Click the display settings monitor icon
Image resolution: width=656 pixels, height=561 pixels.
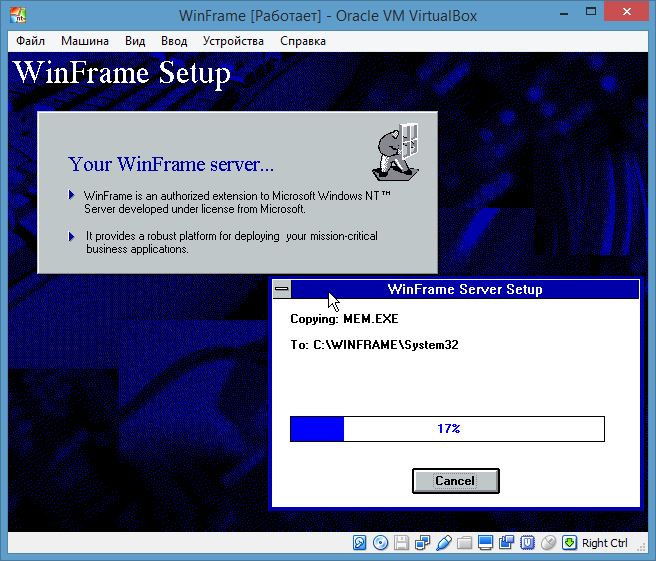pos(485,543)
